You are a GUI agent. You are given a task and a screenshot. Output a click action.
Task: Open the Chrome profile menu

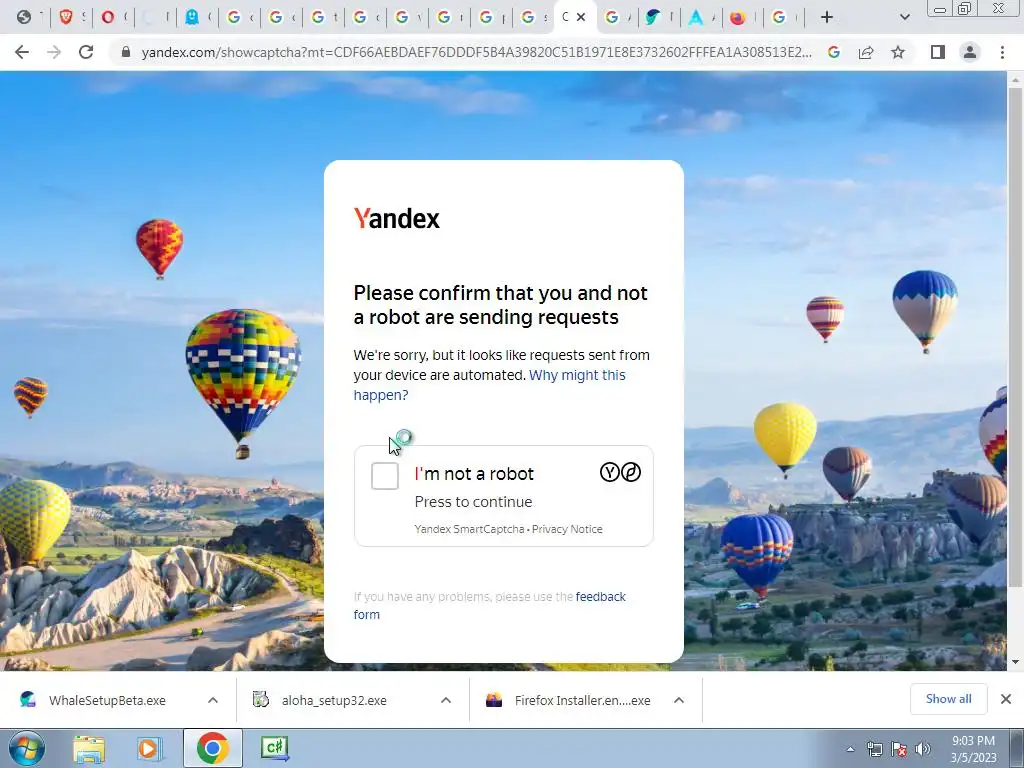coord(970,52)
